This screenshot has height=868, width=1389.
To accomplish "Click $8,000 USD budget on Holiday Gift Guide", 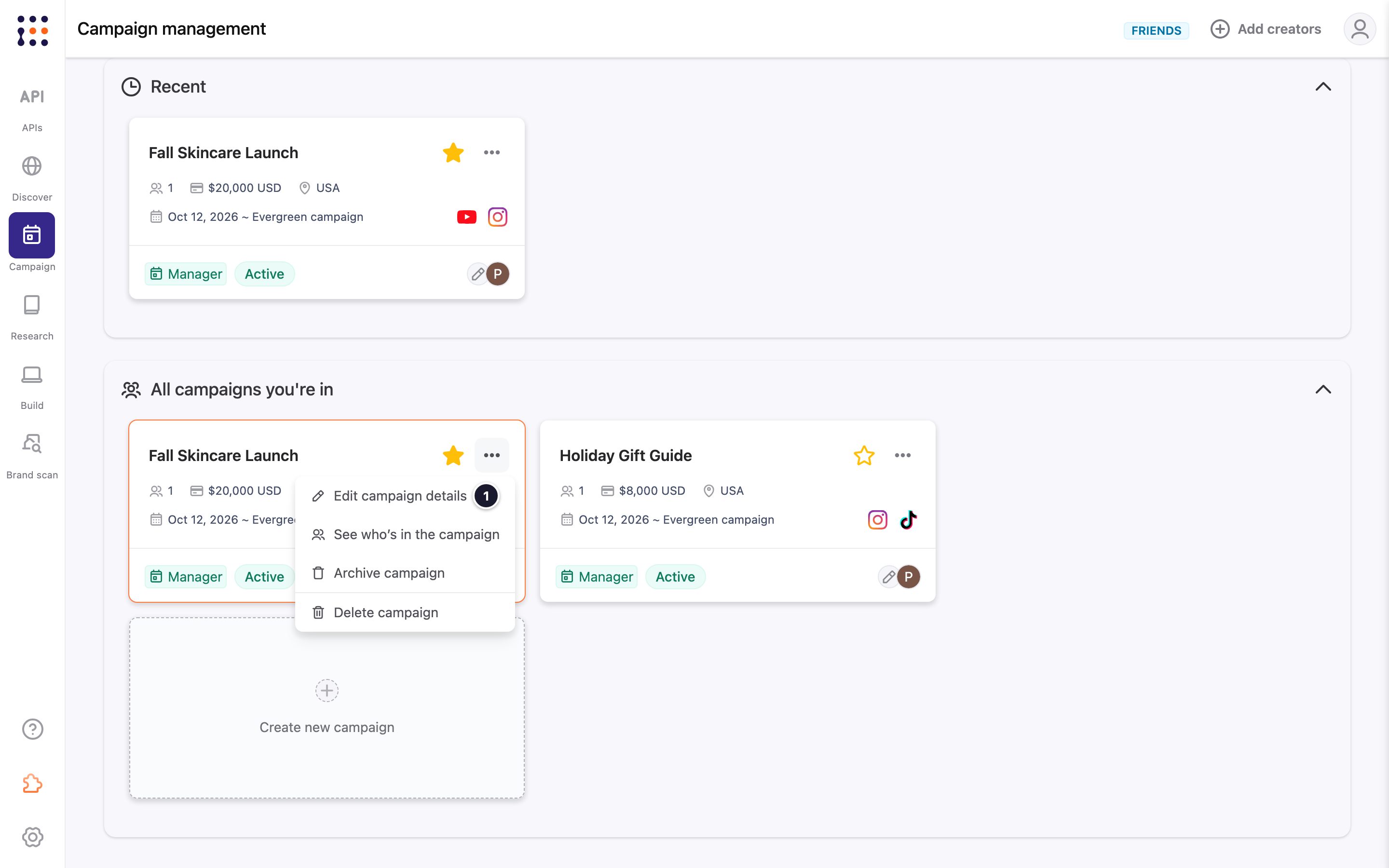I will click(643, 491).
